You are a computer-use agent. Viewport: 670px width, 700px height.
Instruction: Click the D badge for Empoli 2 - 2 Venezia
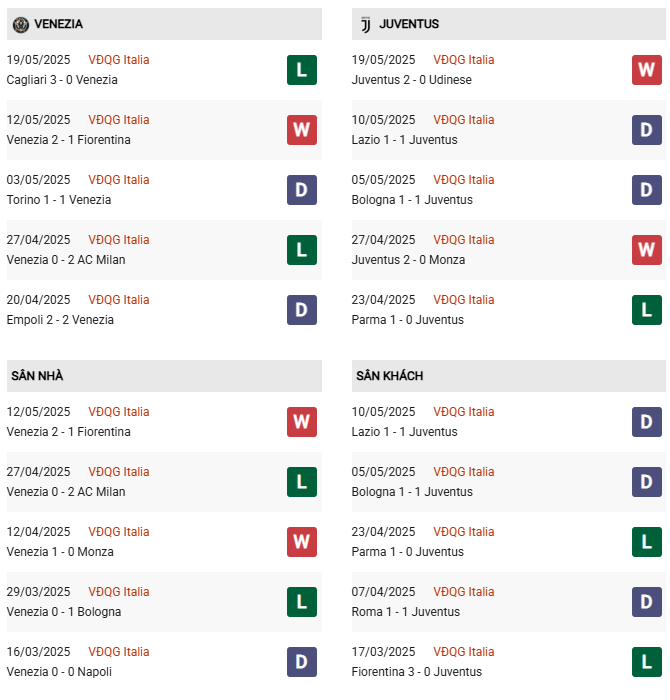302,310
